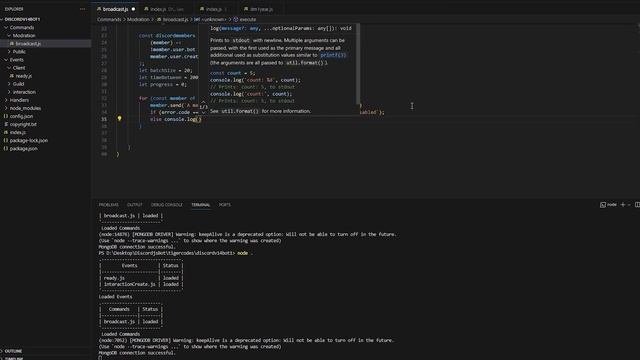640x360 pixels.
Task: Click JS icon of broadcast.js in Explorer
Action: [12, 43]
